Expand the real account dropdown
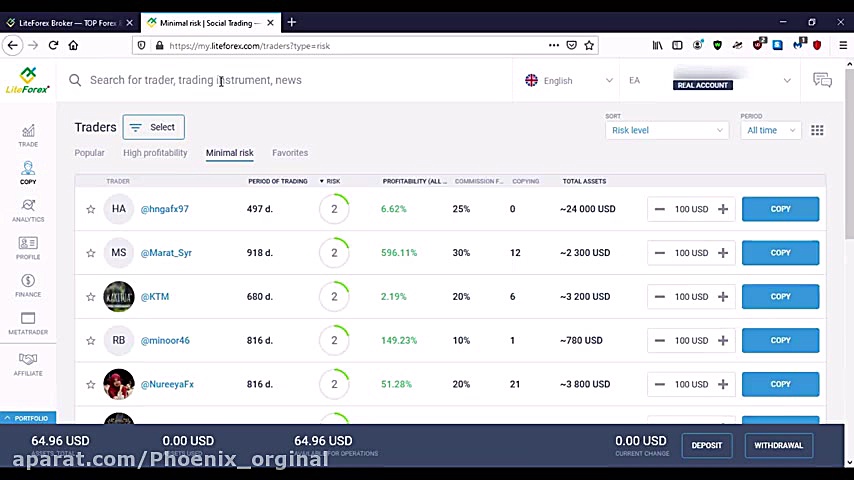Viewport: 854px width, 480px height. point(787,81)
